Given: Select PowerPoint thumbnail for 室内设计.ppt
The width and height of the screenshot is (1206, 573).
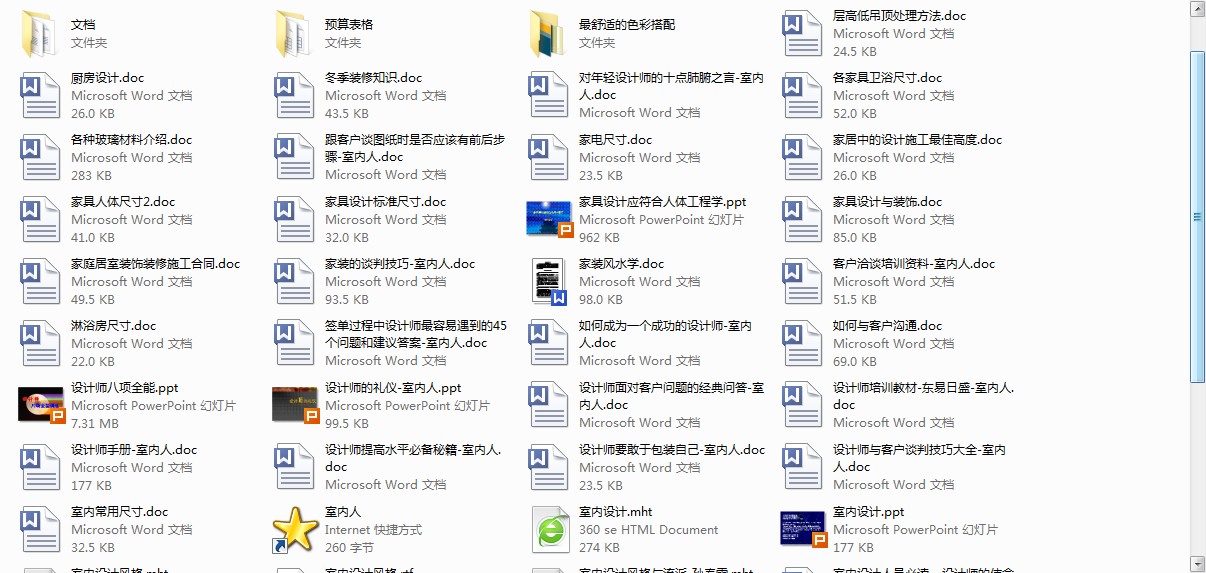Looking at the screenshot, I should point(803,530).
